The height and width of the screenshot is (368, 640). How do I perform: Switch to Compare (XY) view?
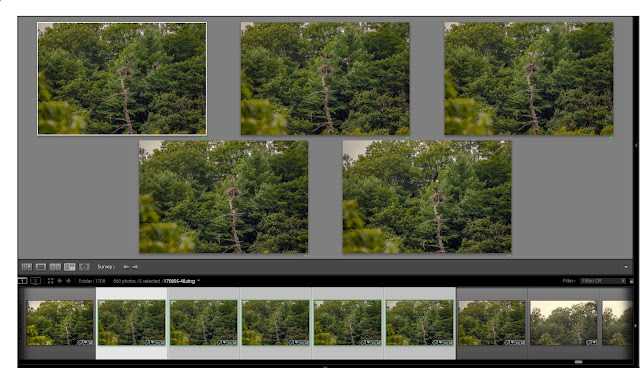(x=55, y=267)
